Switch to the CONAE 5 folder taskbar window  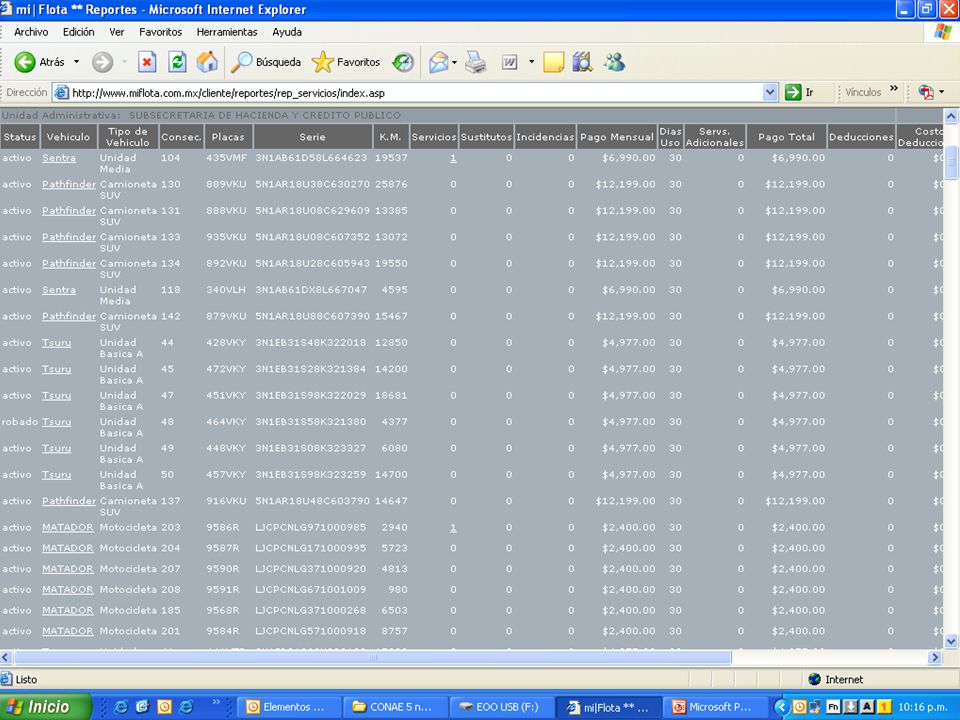click(x=394, y=707)
